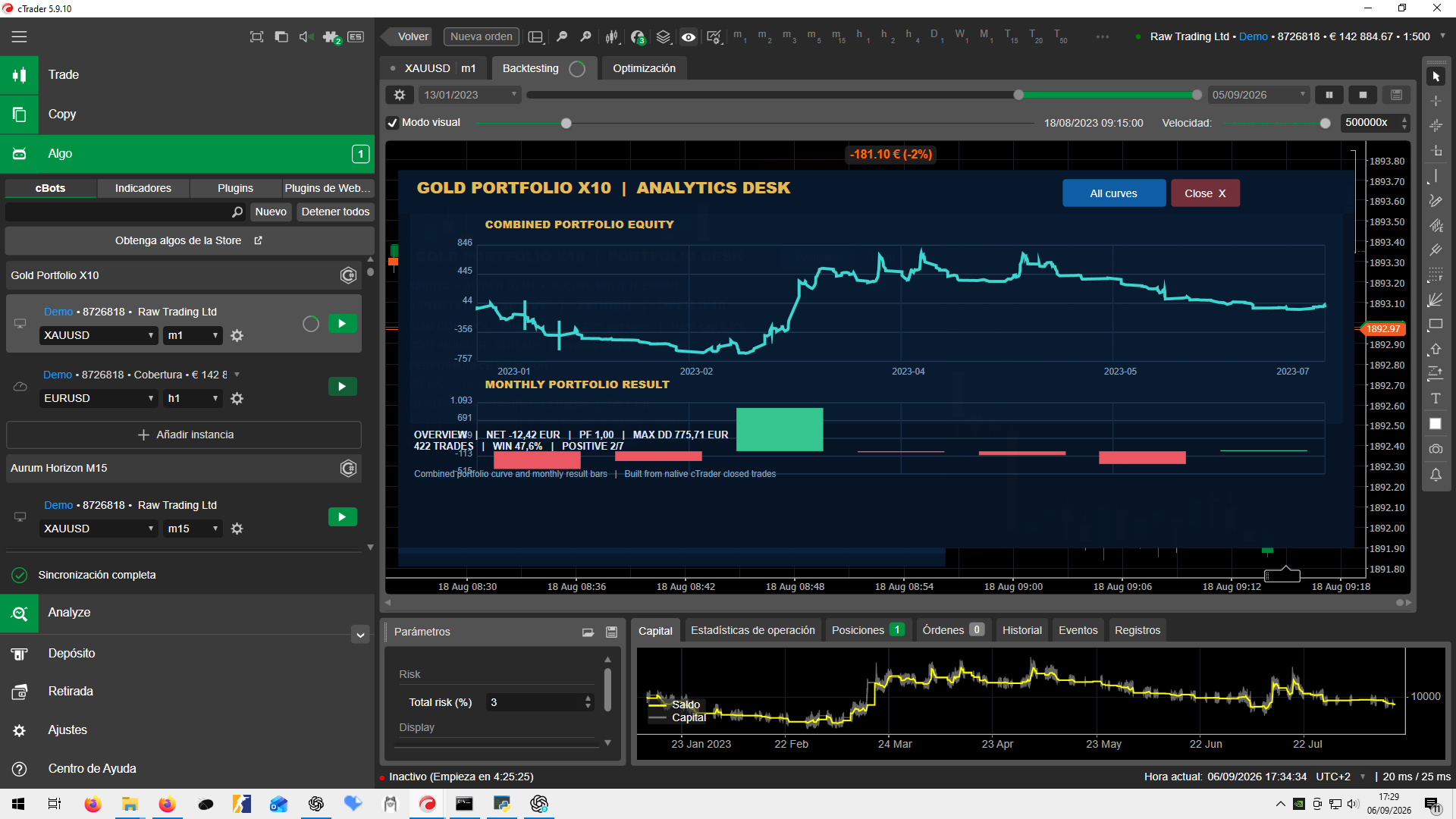Screen dimensions: 1456x819
Task: Open the end date 05/09/2026 dropdown
Action: 1258,95
